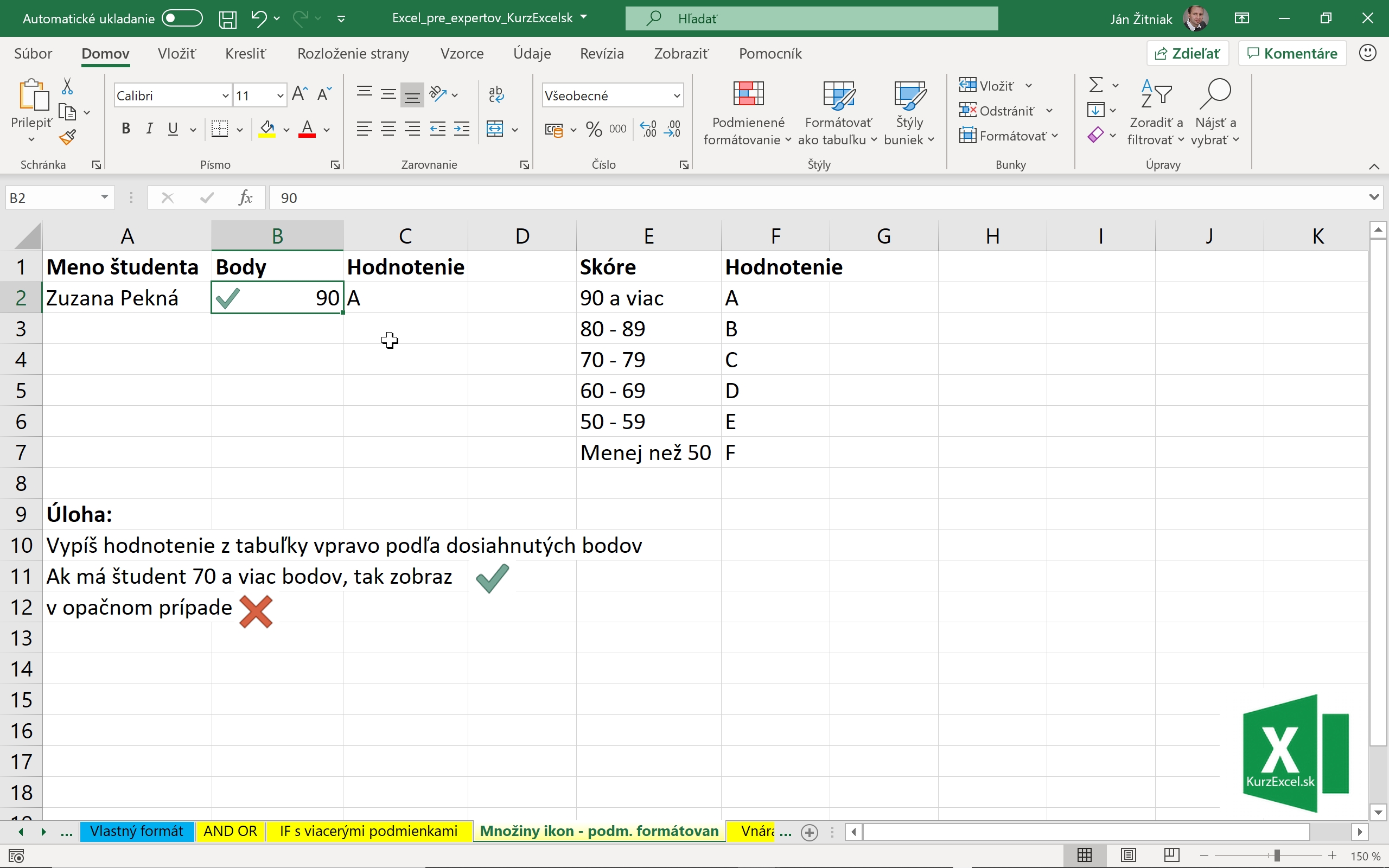Click the Fill down icon
Viewport: 1389px width, 868px height.
(x=1095, y=110)
